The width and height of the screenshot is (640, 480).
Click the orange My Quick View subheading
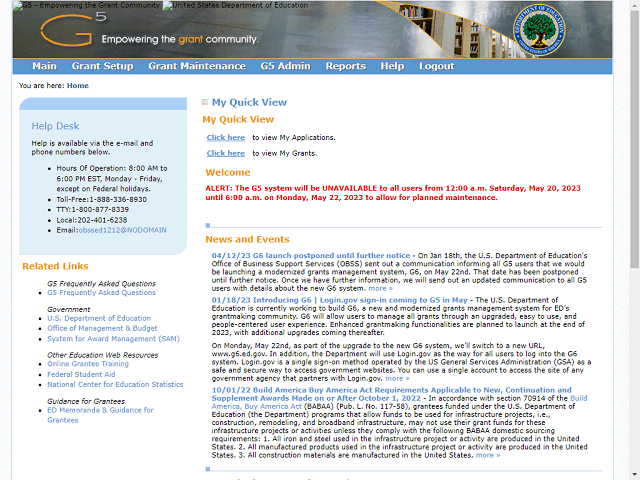pyautogui.click(x=238, y=120)
